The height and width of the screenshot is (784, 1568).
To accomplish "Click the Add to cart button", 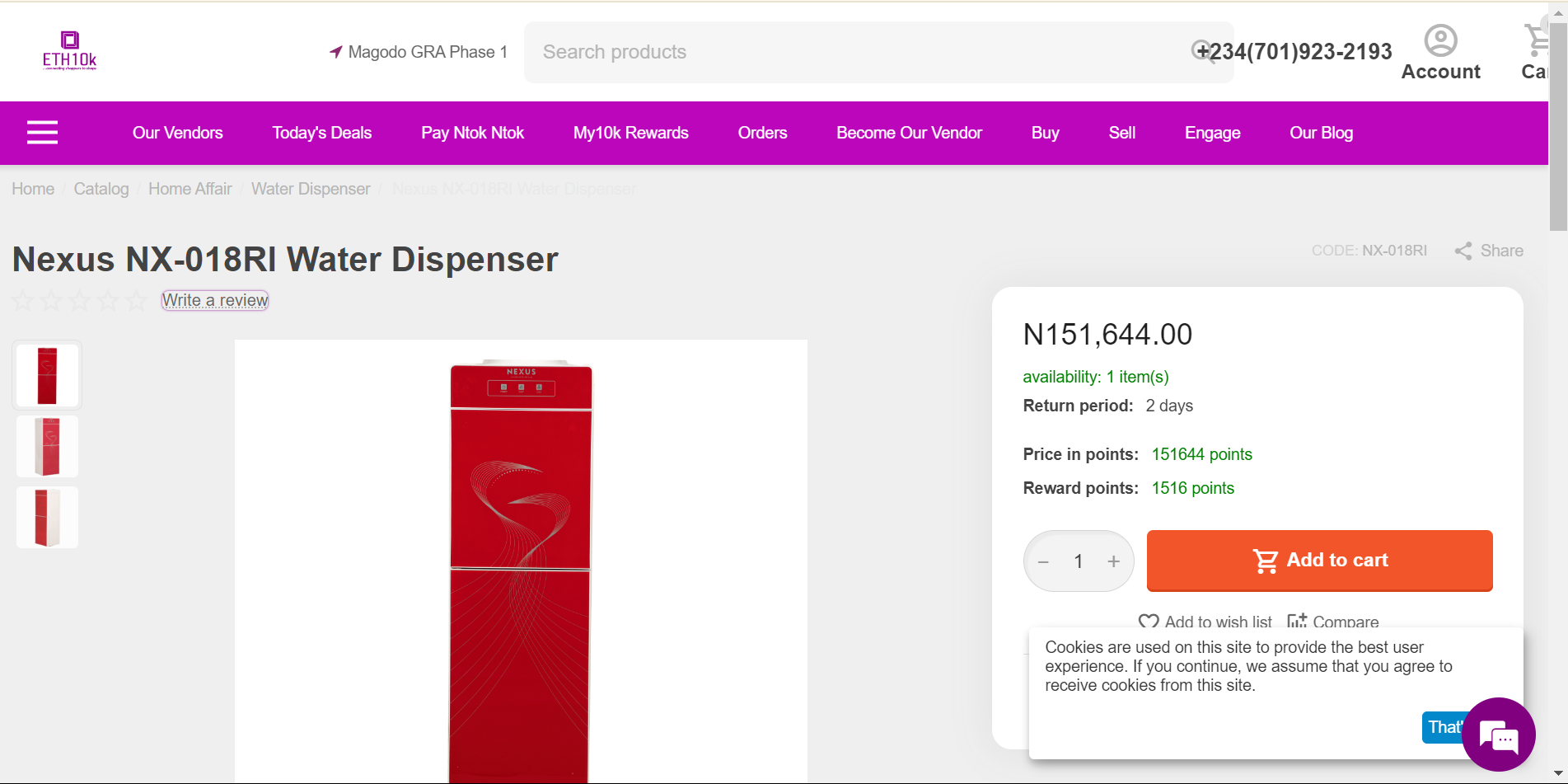I will pyautogui.click(x=1319, y=561).
